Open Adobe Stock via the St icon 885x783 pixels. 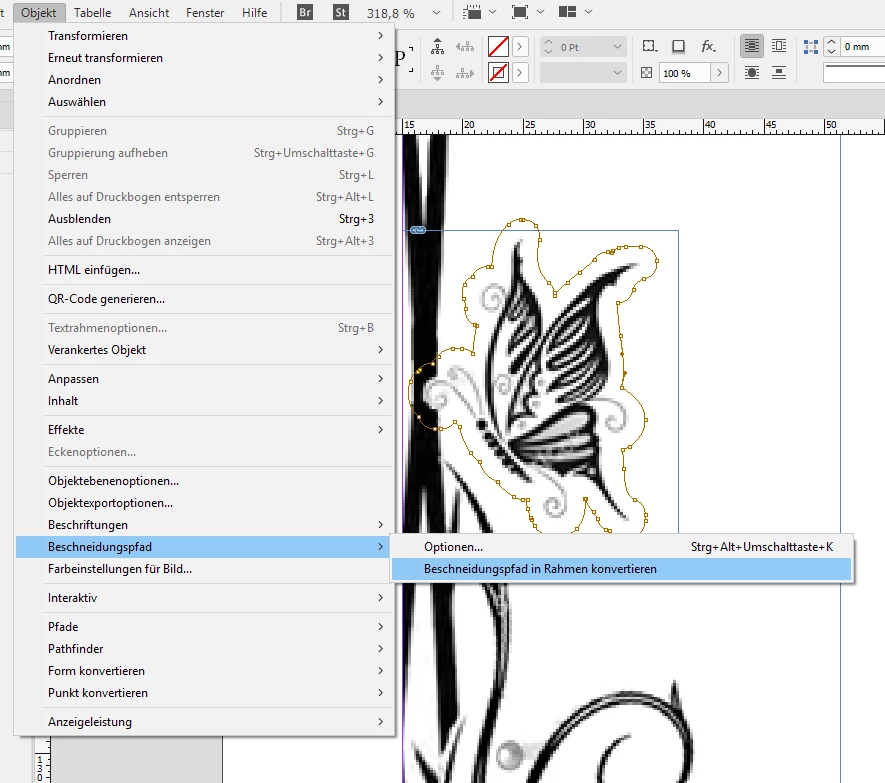tap(340, 12)
